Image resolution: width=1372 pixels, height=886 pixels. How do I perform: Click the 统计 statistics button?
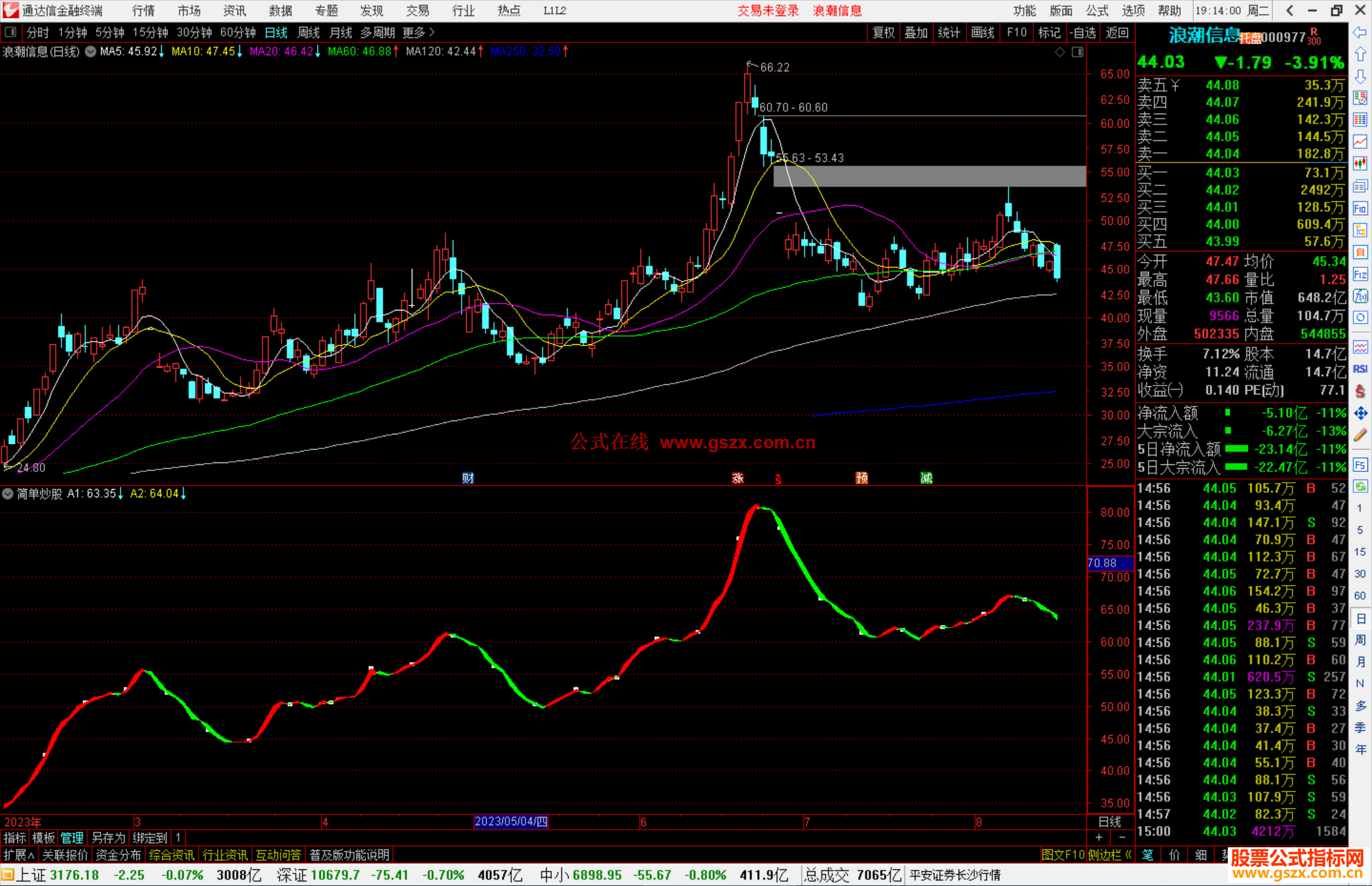point(949,32)
